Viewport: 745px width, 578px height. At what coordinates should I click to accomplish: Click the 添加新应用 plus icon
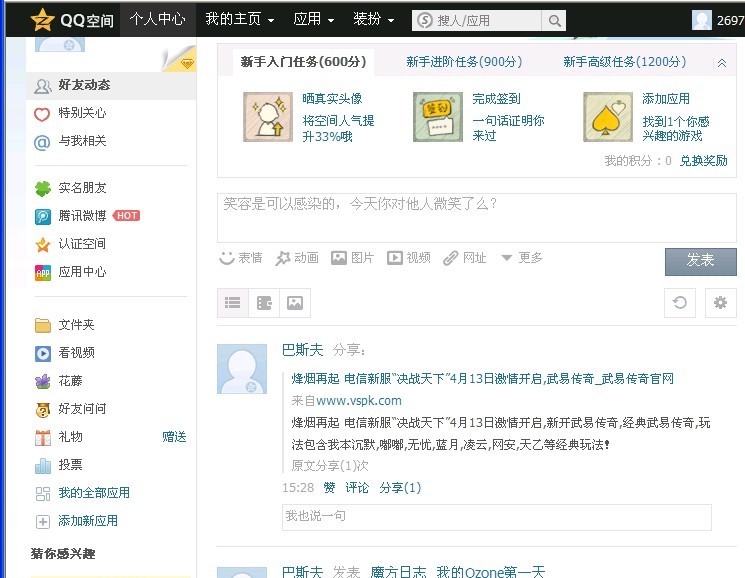[43, 521]
